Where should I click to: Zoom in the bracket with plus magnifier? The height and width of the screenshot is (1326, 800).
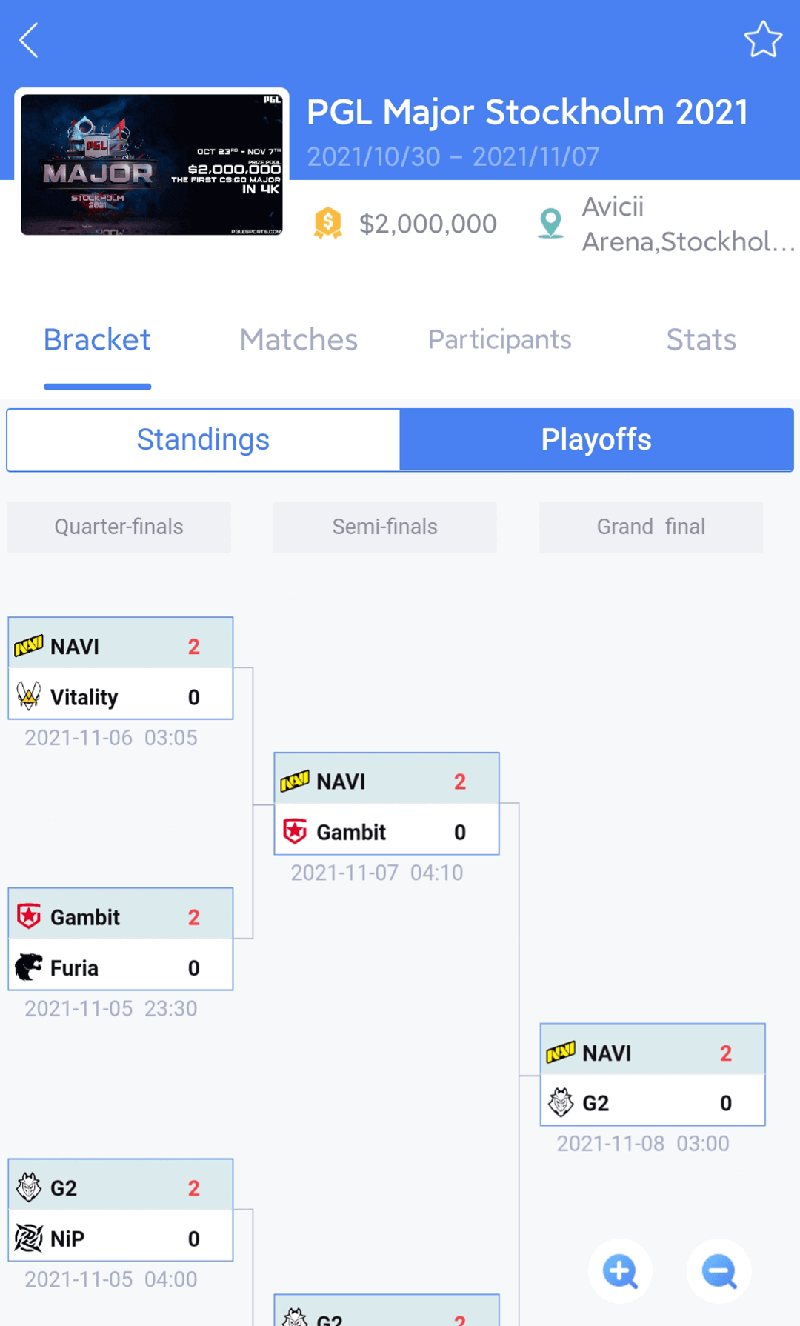(620, 1271)
